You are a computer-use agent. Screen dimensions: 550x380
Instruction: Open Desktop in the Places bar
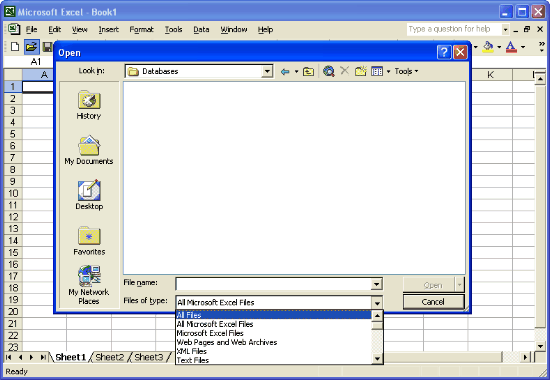[x=89, y=195]
